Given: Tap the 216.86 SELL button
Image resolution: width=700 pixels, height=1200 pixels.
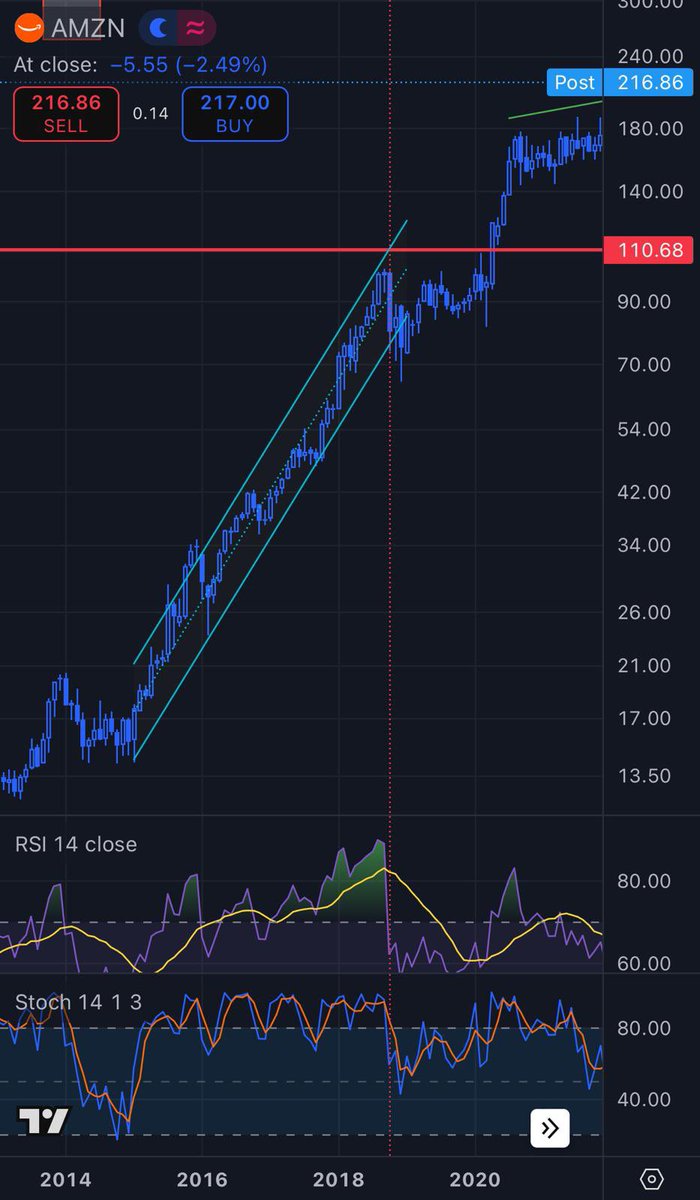Looking at the screenshot, I should coord(65,113).
